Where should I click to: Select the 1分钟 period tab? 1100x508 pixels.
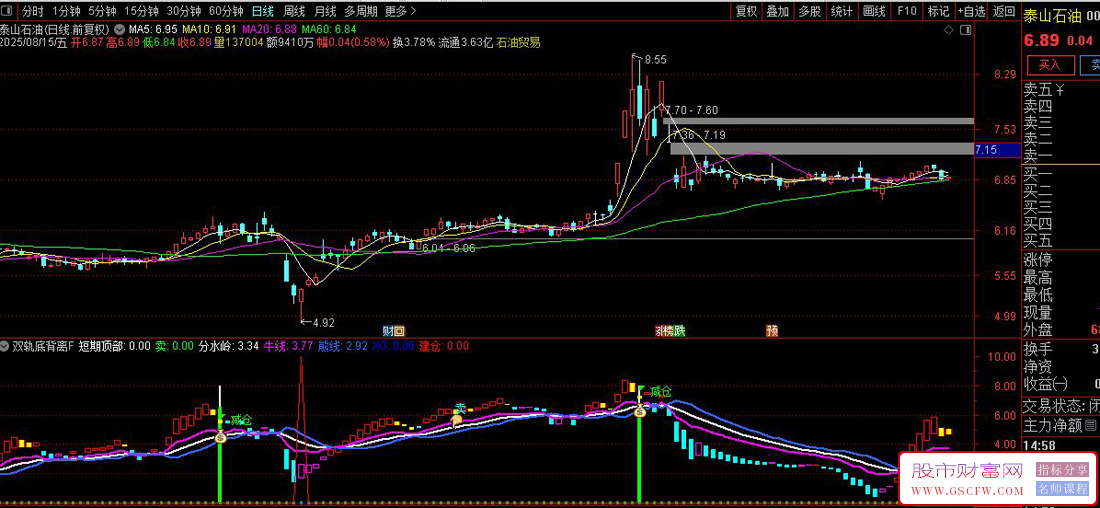coord(65,11)
